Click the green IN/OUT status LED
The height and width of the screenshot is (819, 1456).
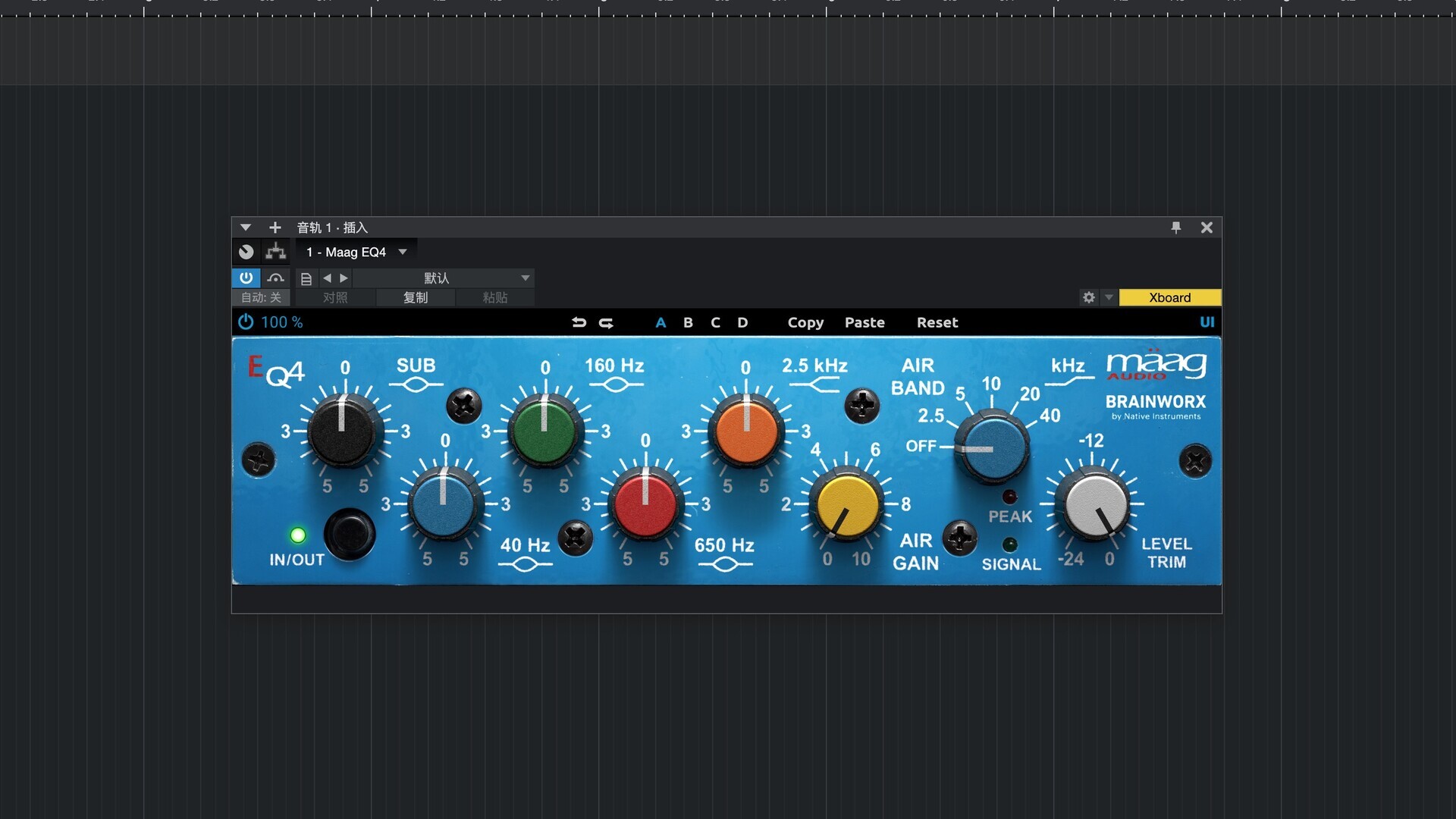(298, 535)
